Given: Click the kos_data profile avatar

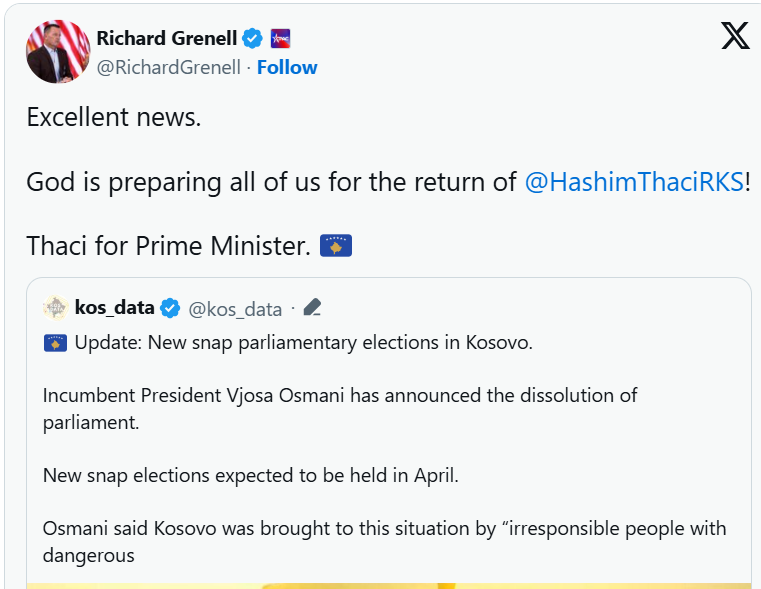Looking at the screenshot, I should click(56, 308).
